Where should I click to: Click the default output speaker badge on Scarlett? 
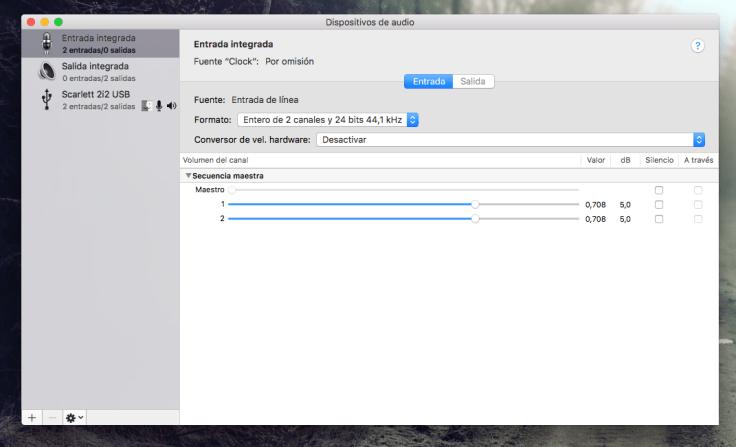click(x=171, y=106)
